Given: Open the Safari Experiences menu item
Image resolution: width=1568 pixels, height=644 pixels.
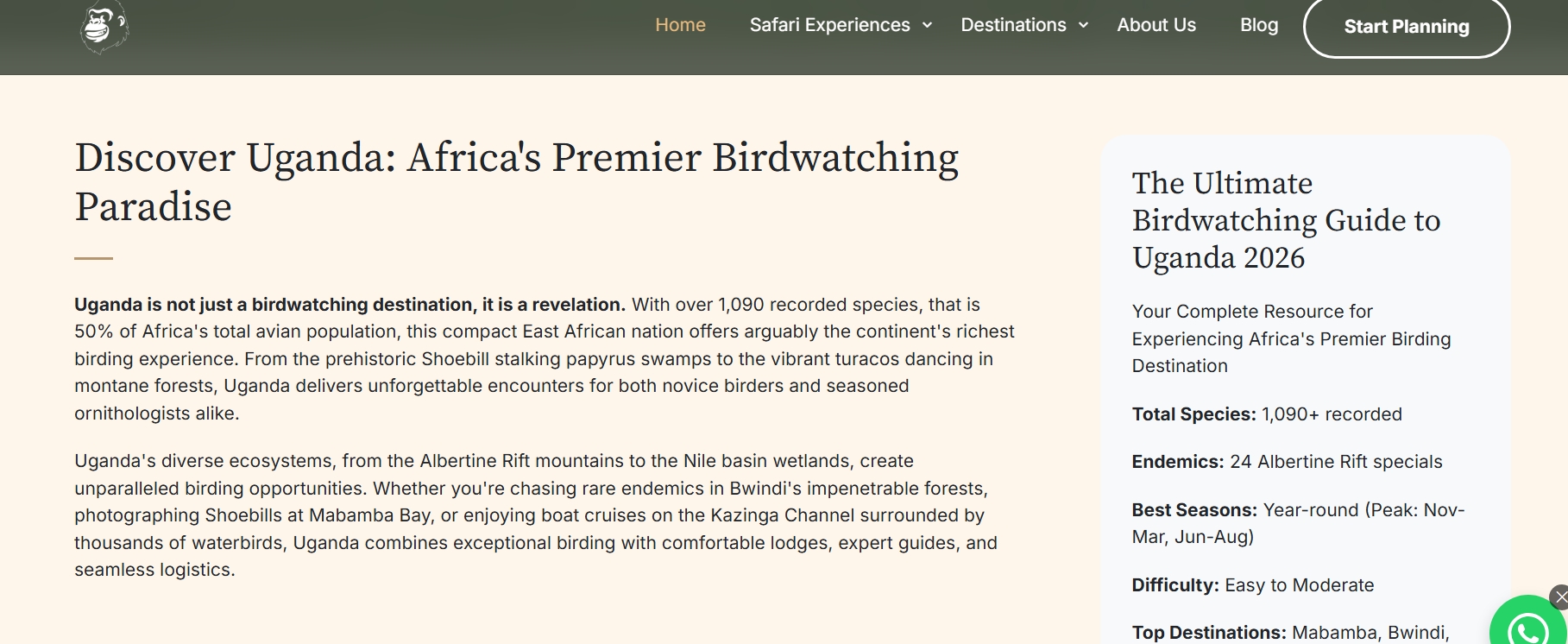Looking at the screenshot, I should [829, 25].
